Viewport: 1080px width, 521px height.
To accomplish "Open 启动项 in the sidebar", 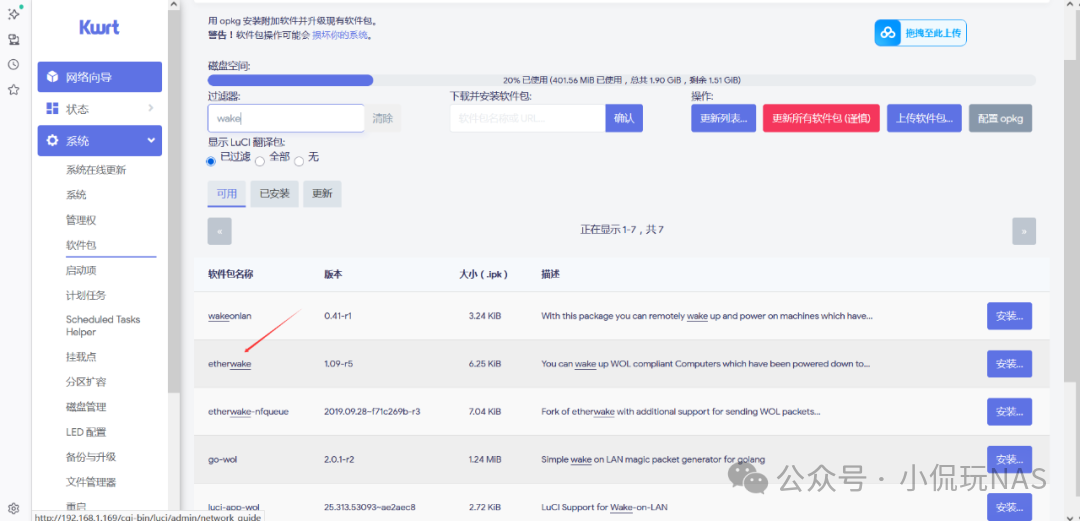I will (x=81, y=270).
